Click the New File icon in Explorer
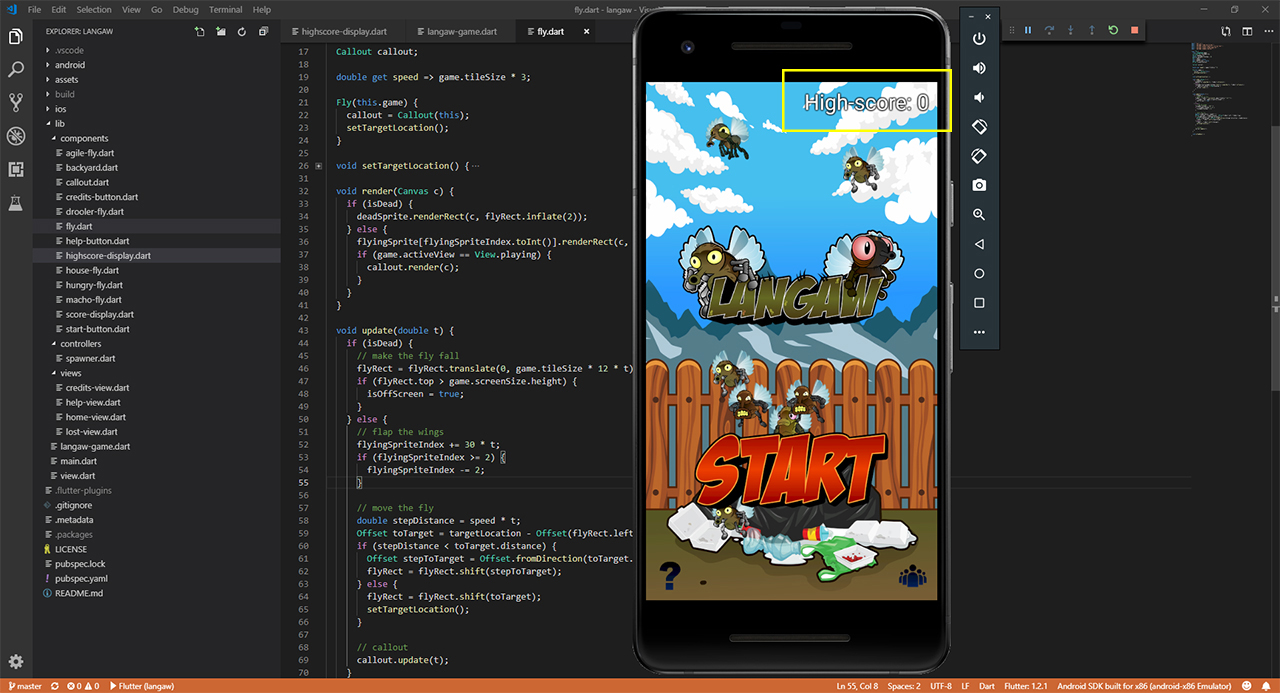The image size is (1280, 693). 199,32
